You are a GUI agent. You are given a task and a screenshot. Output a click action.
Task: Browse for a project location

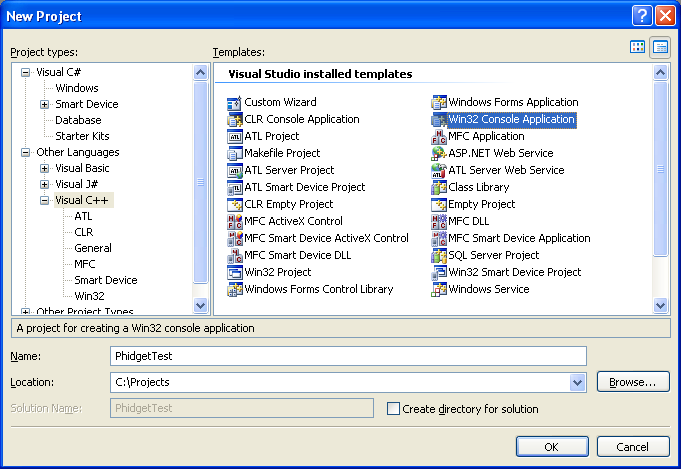[x=633, y=382]
